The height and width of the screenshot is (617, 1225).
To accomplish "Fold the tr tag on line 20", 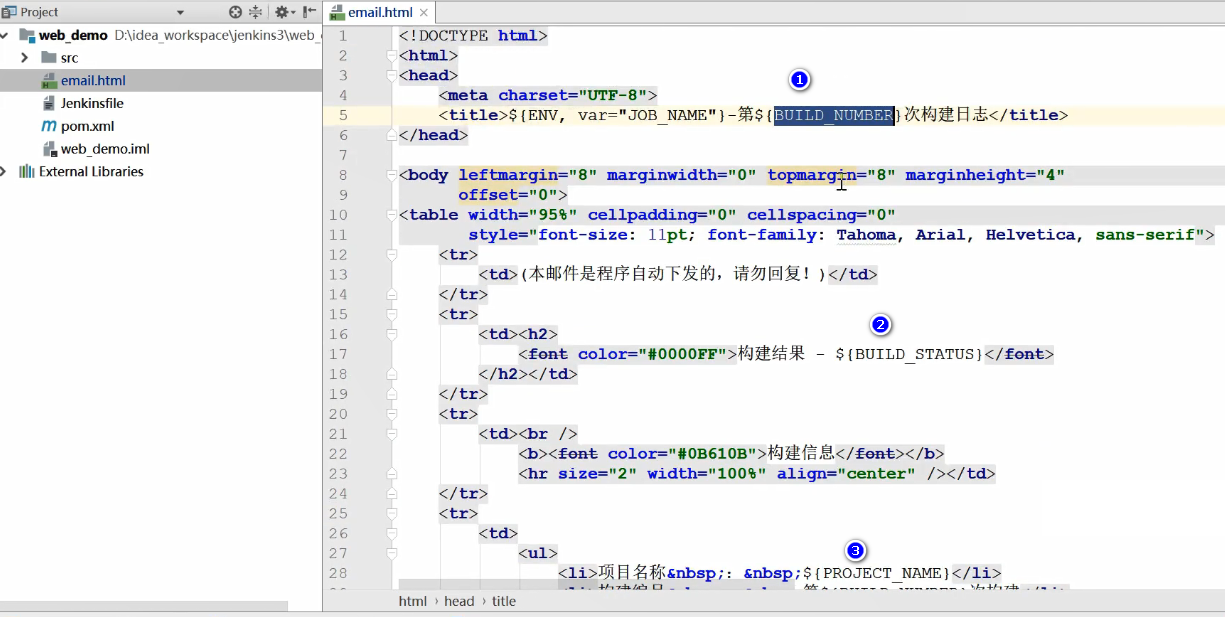I will (392, 415).
